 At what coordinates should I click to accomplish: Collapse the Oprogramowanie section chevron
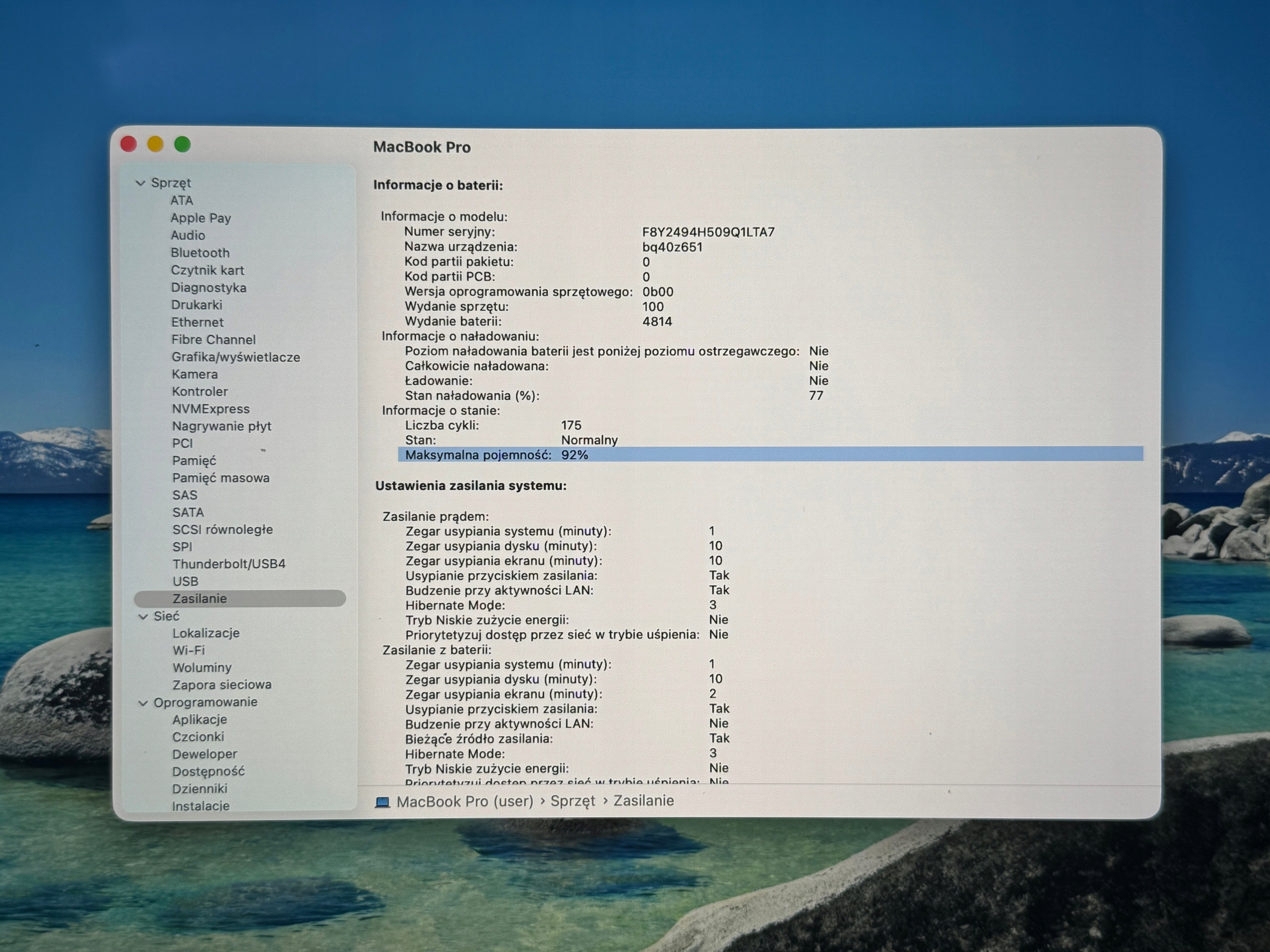pyautogui.click(x=143, y=703)
